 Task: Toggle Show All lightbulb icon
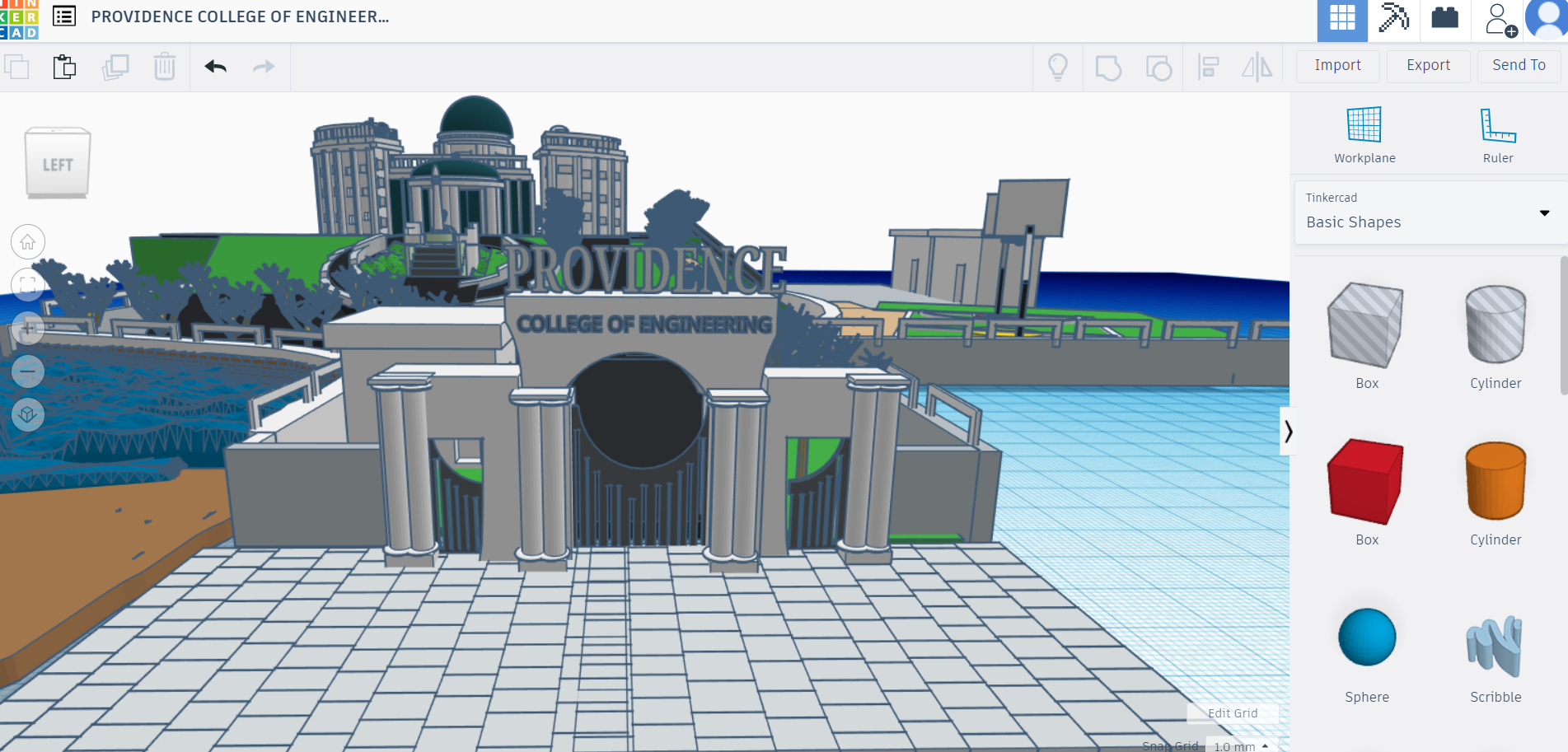(1058, 67)
